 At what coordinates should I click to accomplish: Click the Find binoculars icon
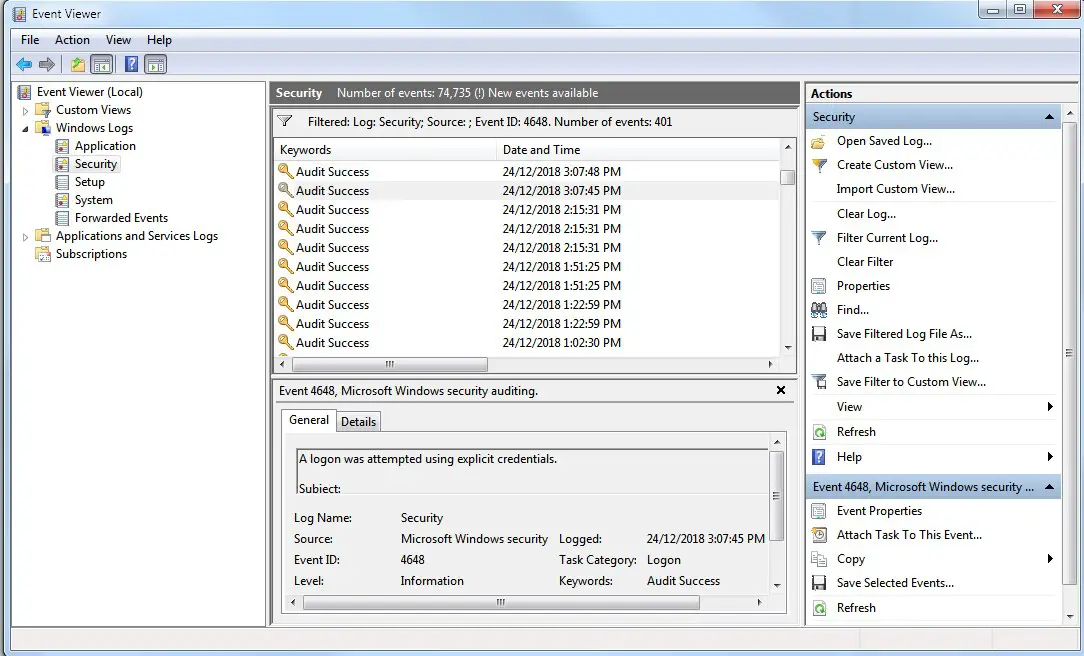(x=819, y=310)
